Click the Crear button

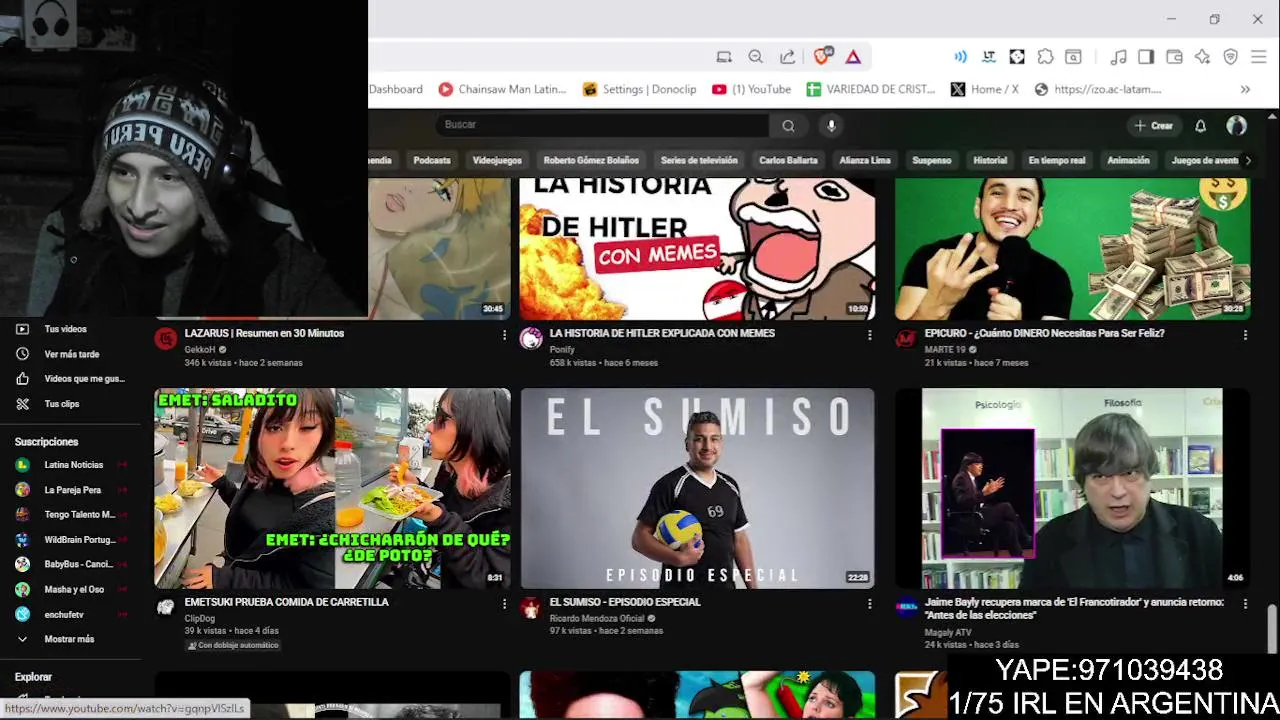[x=1153, y=125]
